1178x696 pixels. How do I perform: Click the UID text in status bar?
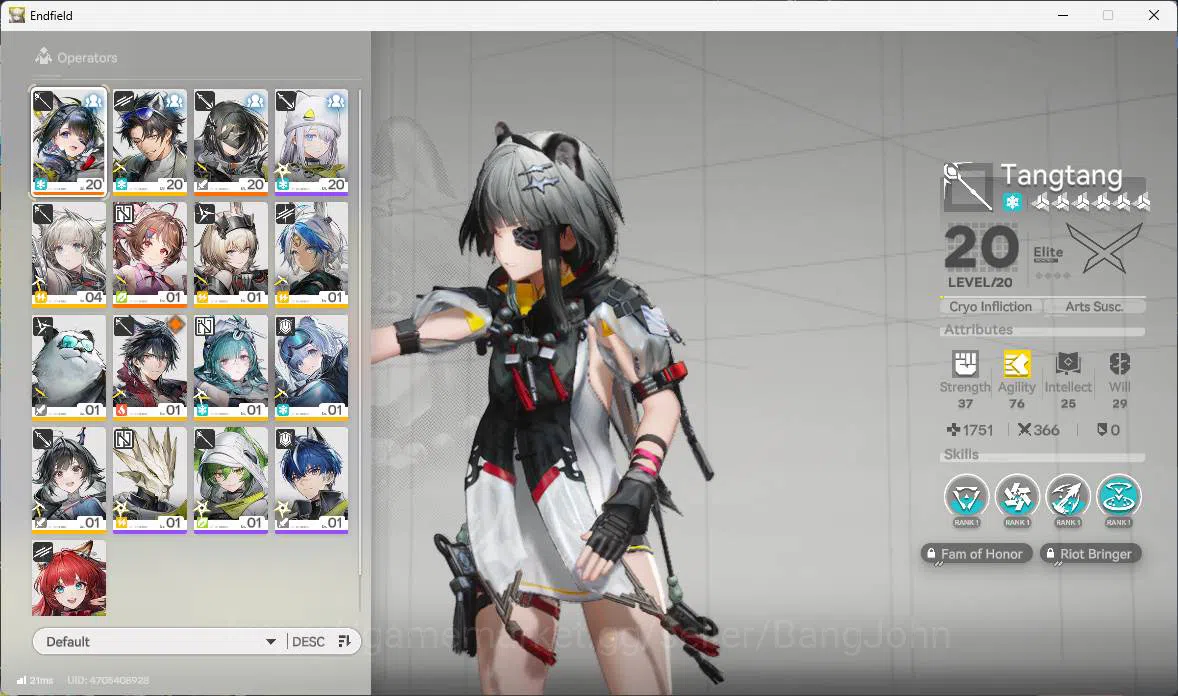(108, 680)
